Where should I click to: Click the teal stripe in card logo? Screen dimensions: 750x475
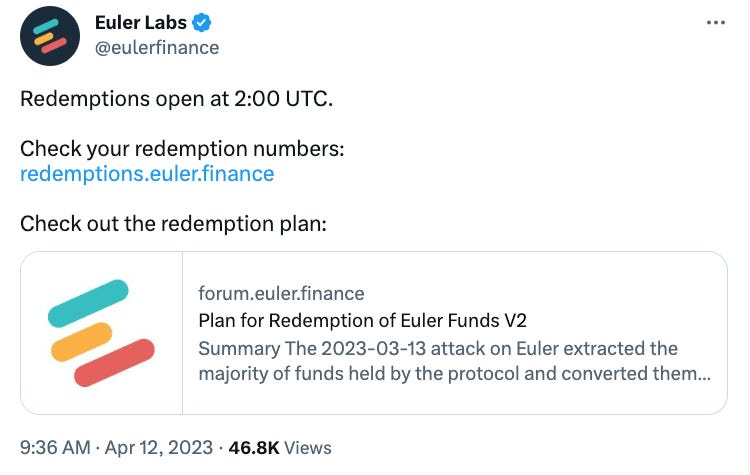88,303
